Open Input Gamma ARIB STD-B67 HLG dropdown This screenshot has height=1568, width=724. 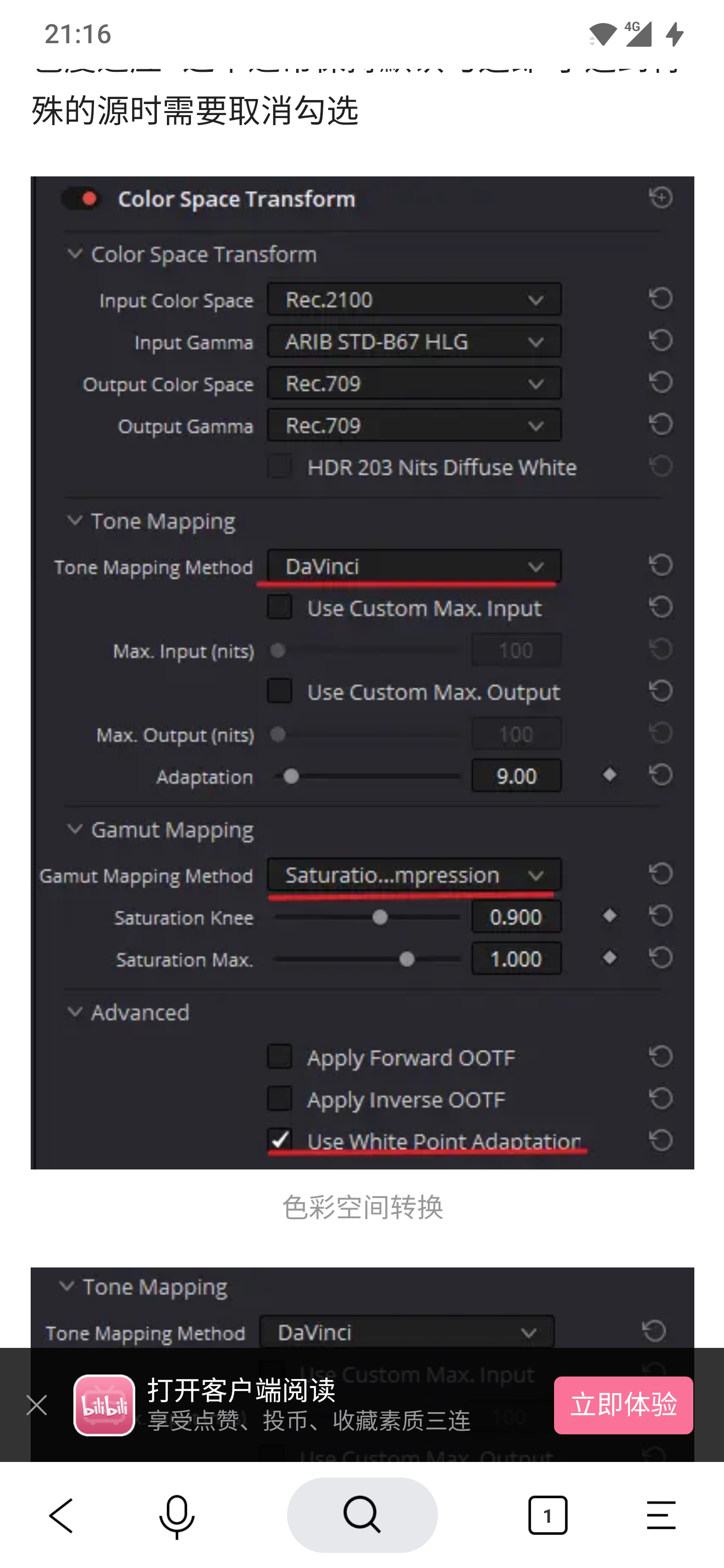414,341
